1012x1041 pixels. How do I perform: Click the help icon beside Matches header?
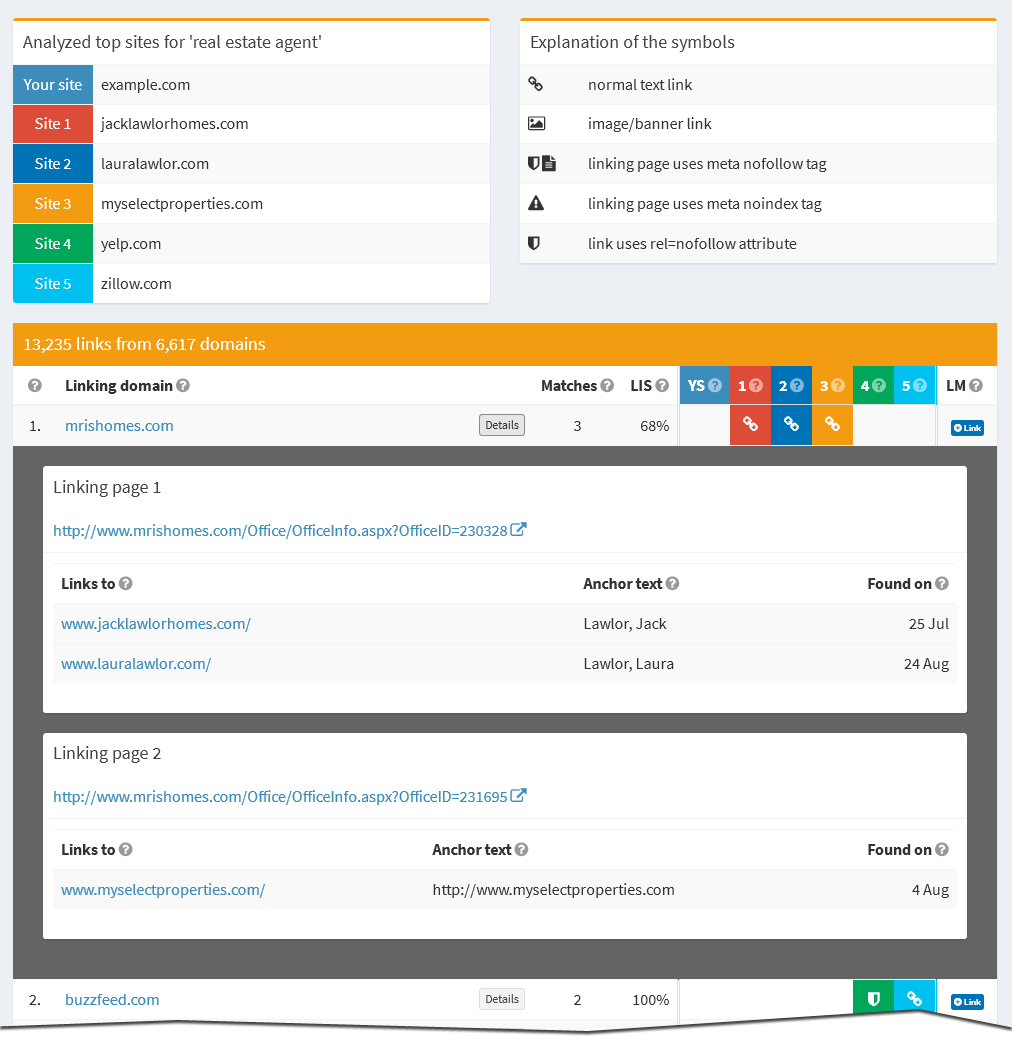(x=607, y=386)
